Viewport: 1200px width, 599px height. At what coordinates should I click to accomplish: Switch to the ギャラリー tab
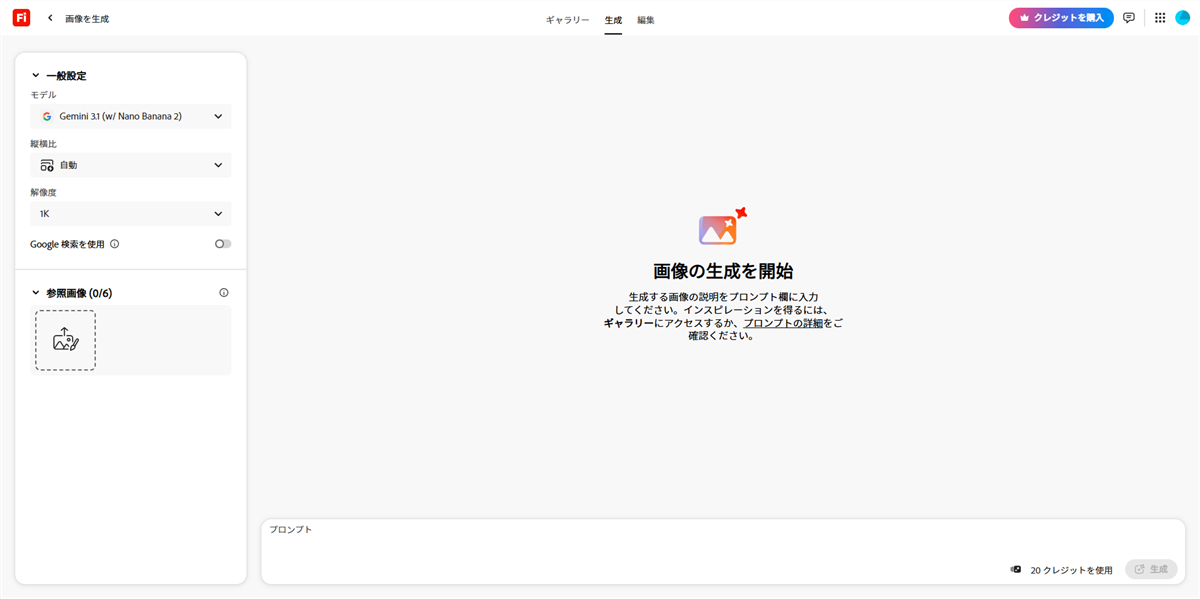(567, 20)
